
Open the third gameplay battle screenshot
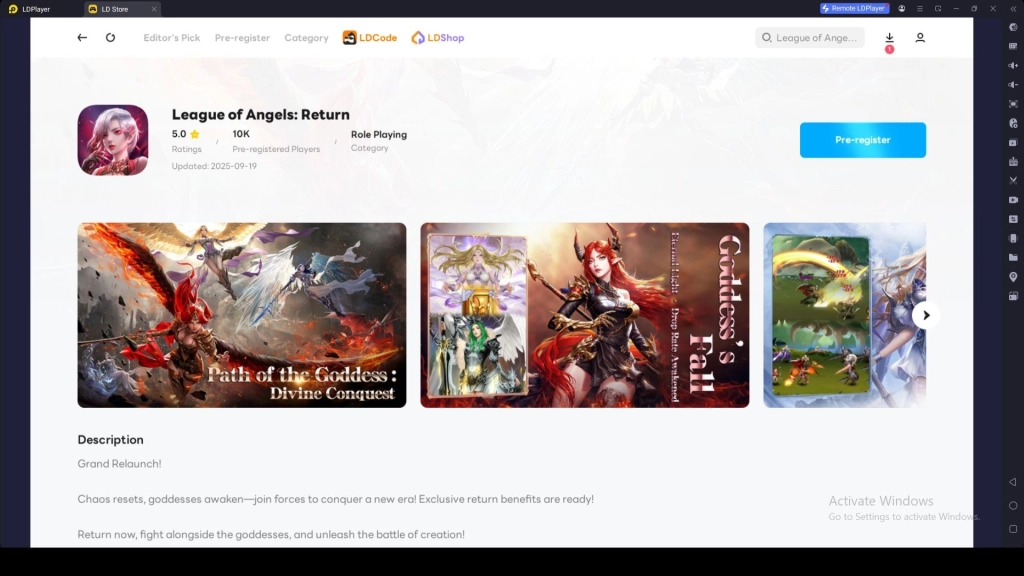pos(844,315)
